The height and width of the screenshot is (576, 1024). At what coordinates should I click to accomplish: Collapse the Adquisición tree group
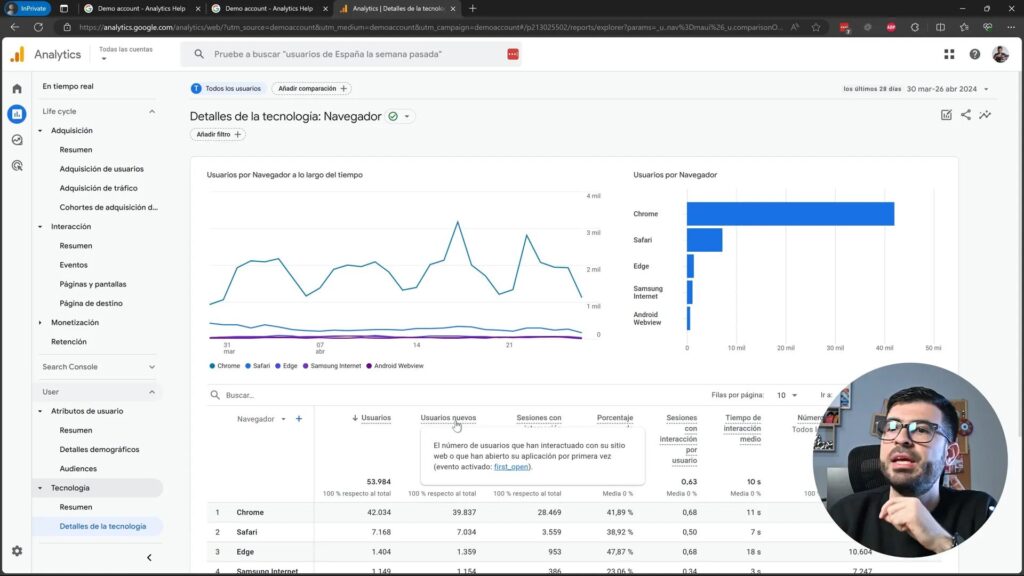[40, 131]
